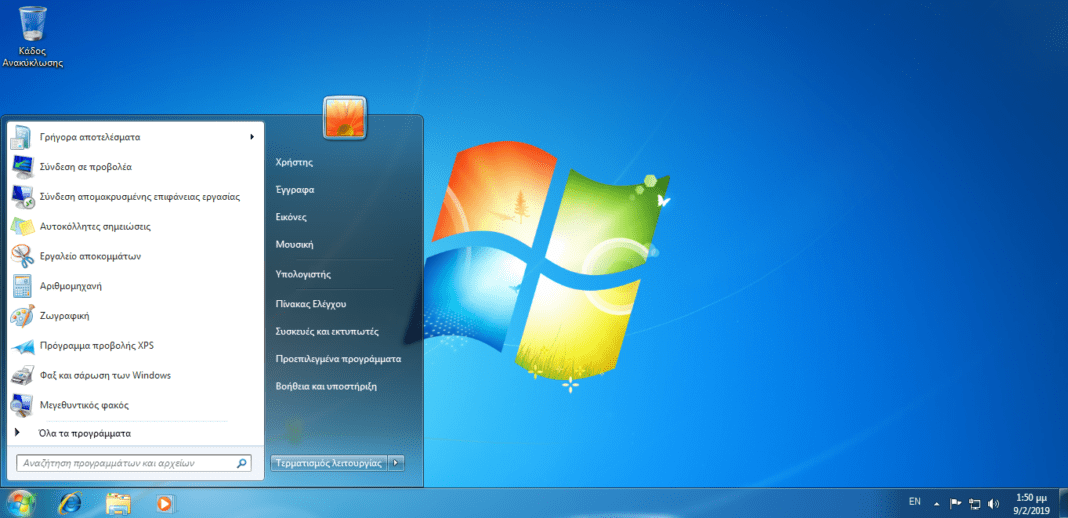Select Αριθμομηχανή text entry
The image size is (1068, 518).
point(71,286)
